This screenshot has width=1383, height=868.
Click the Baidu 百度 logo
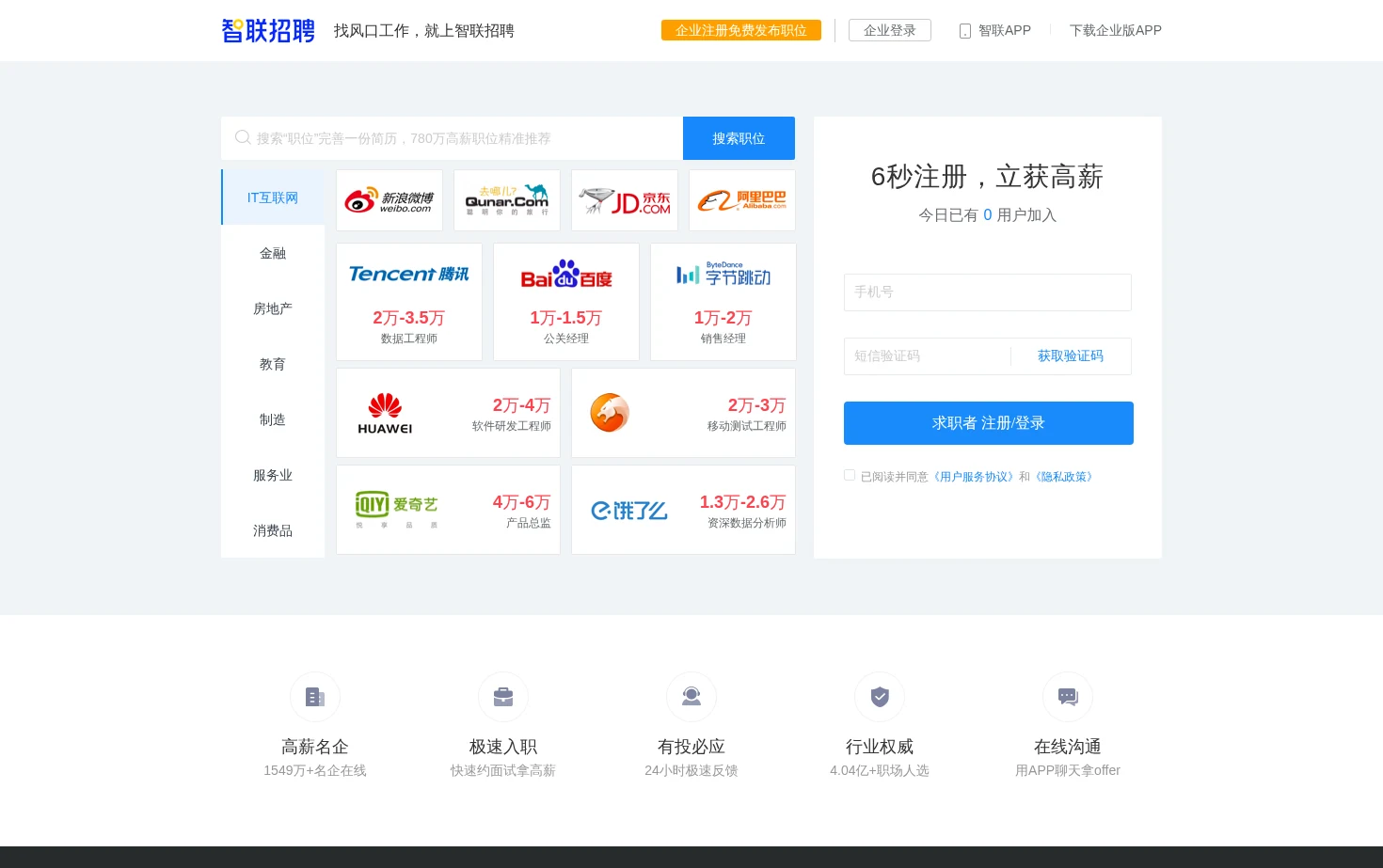(566, 274)
